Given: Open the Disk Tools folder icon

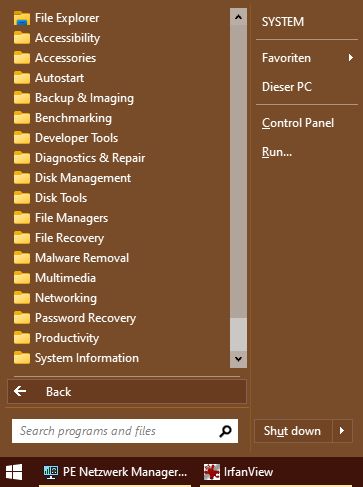Looking at the screenshot, I should [x=22, y=198].
